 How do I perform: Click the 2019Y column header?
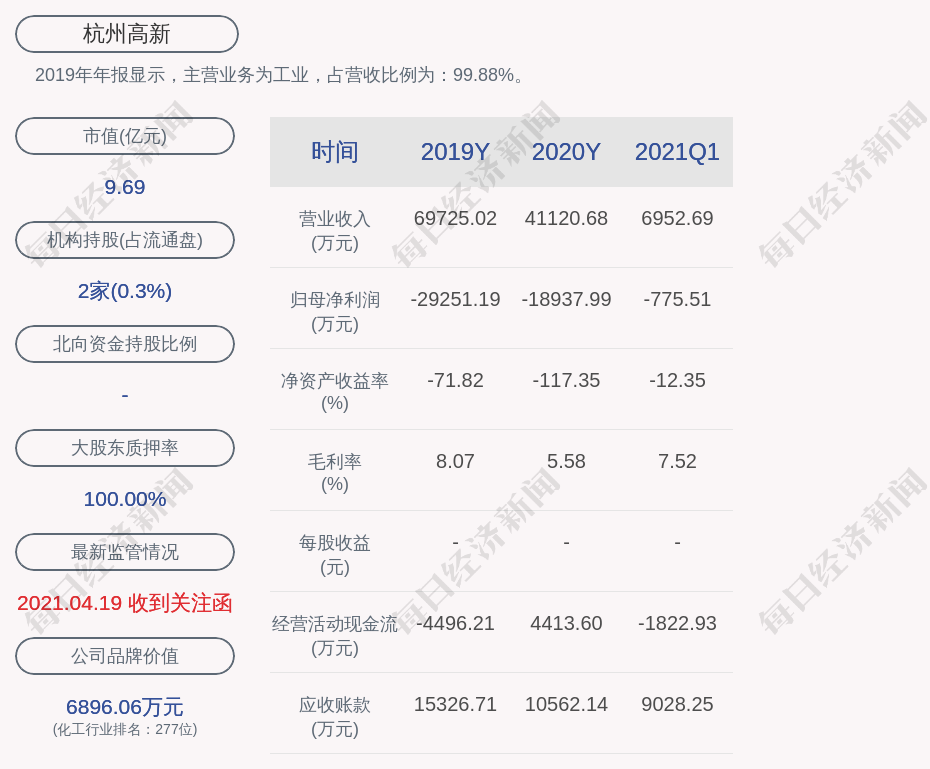tap(455, 152)
